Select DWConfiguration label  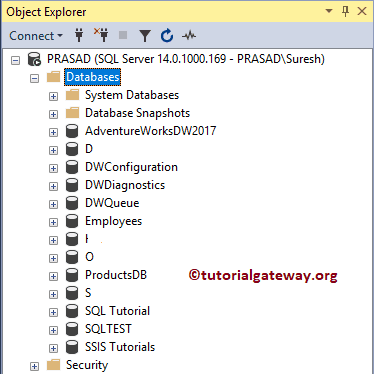[x=131, y=167]
